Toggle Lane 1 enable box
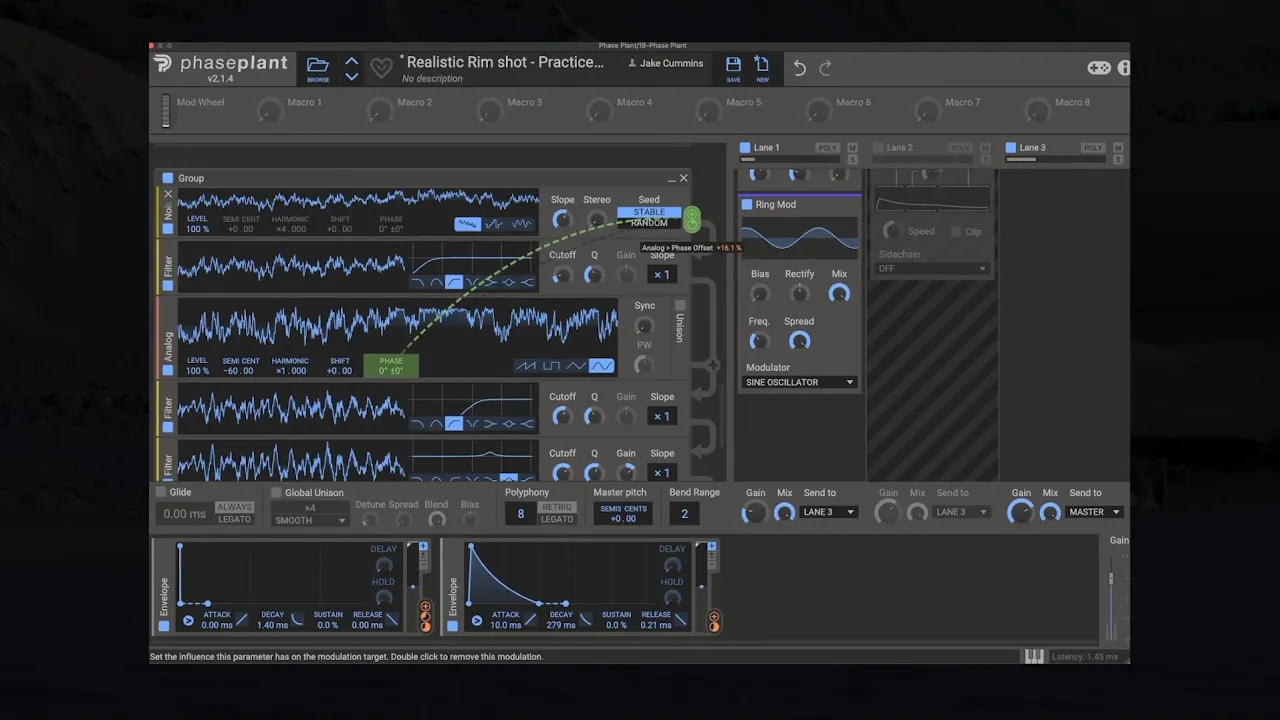Viewport: 1280px width, 720px height. pyautogui.click(x=745, y=148)
